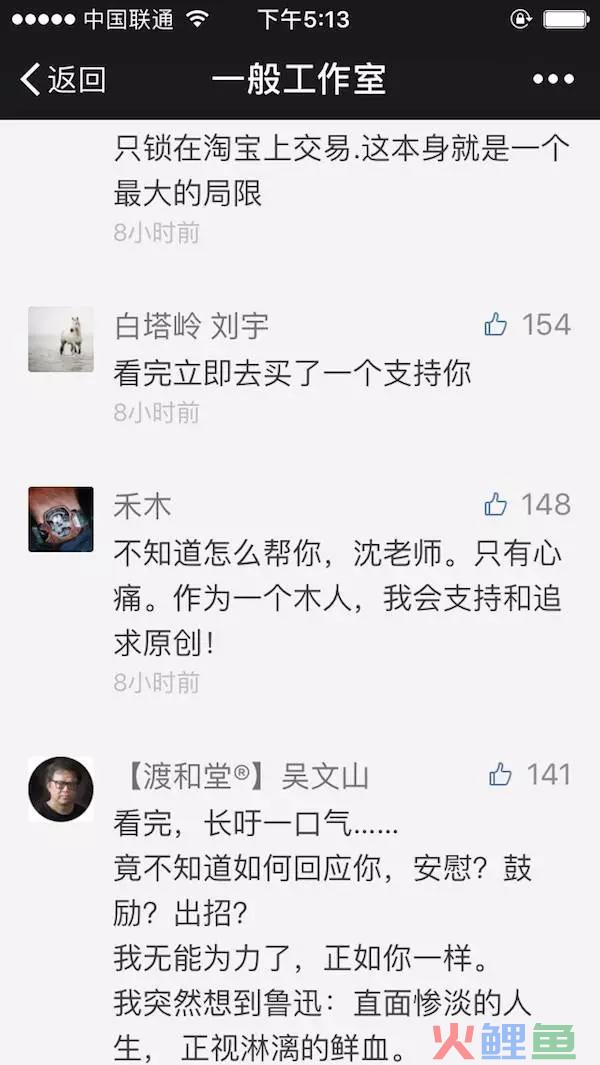This screenshot has height=1065, width=600.
Task: Tap the back chevron arrow icon
Action: pos(30,79)
